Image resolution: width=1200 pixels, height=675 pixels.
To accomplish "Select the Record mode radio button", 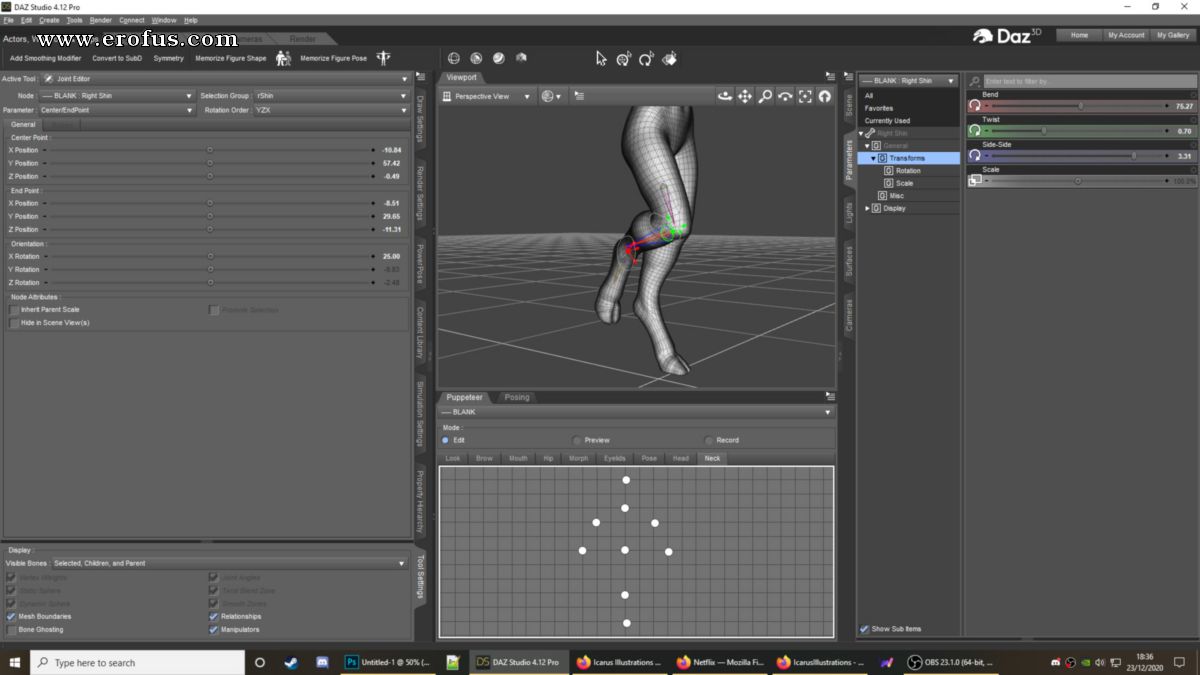I will coord(709,440).
